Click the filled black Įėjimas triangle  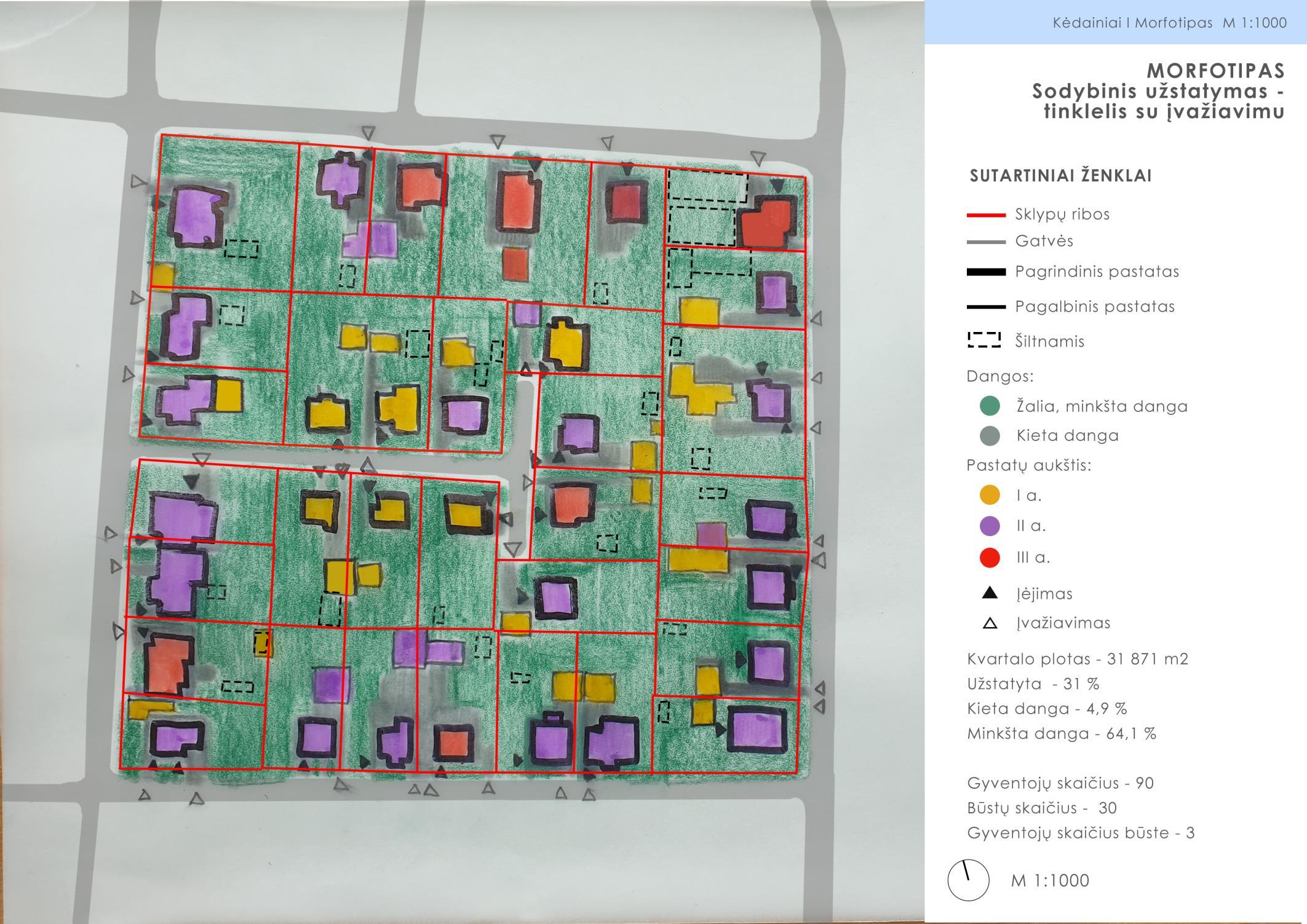[989, 593]
